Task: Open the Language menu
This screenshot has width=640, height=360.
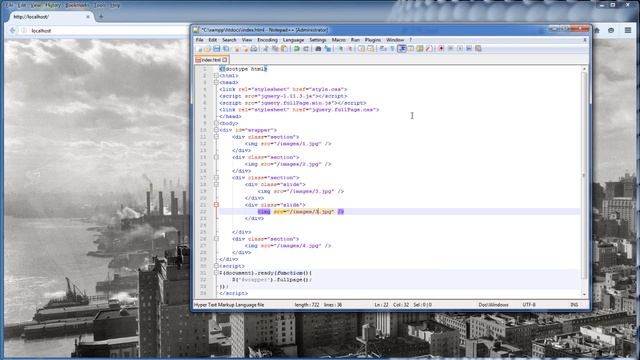Action: (293, 40)
